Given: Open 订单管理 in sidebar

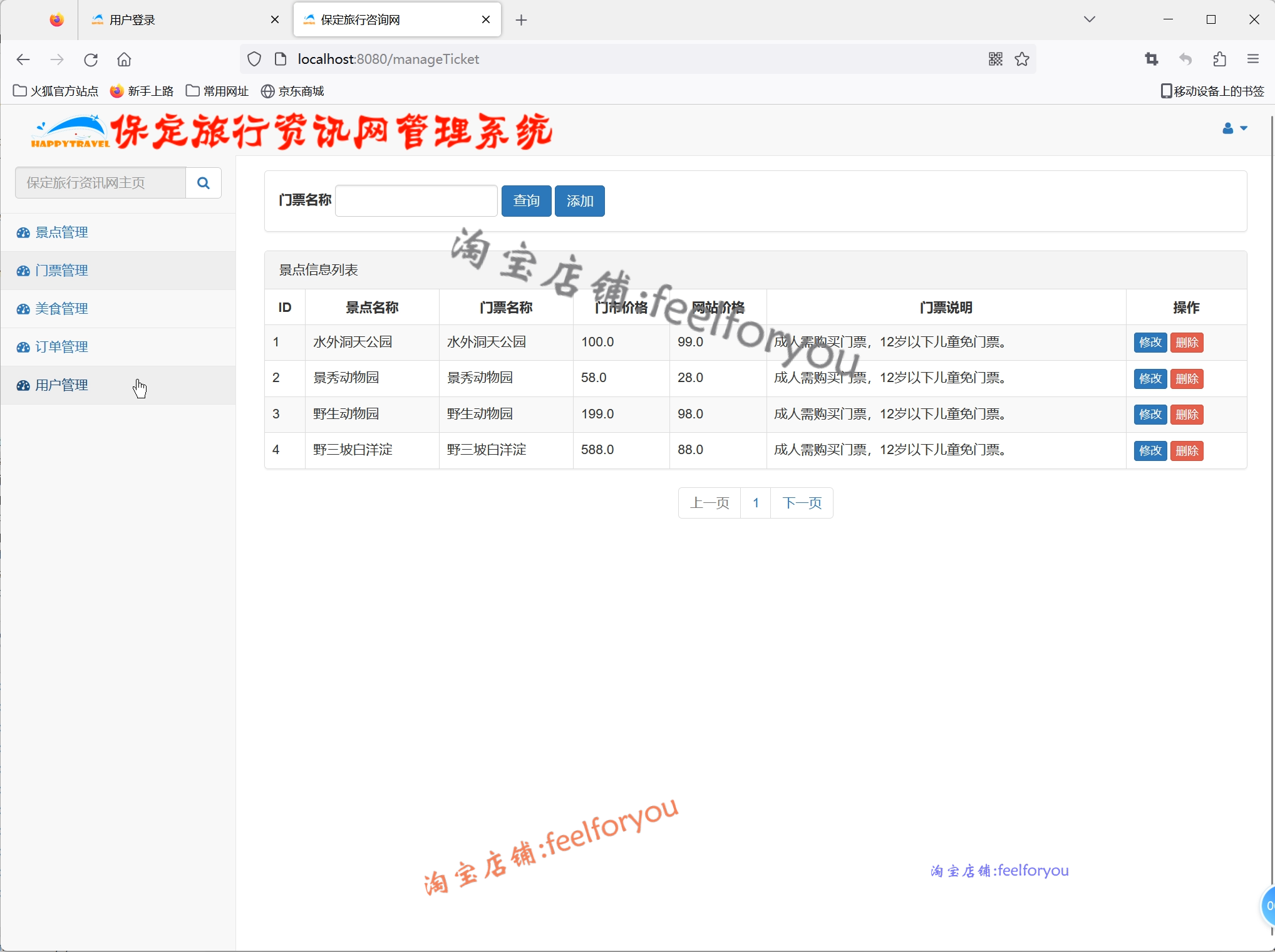Looking at the screenshot, I should point(118,347).
